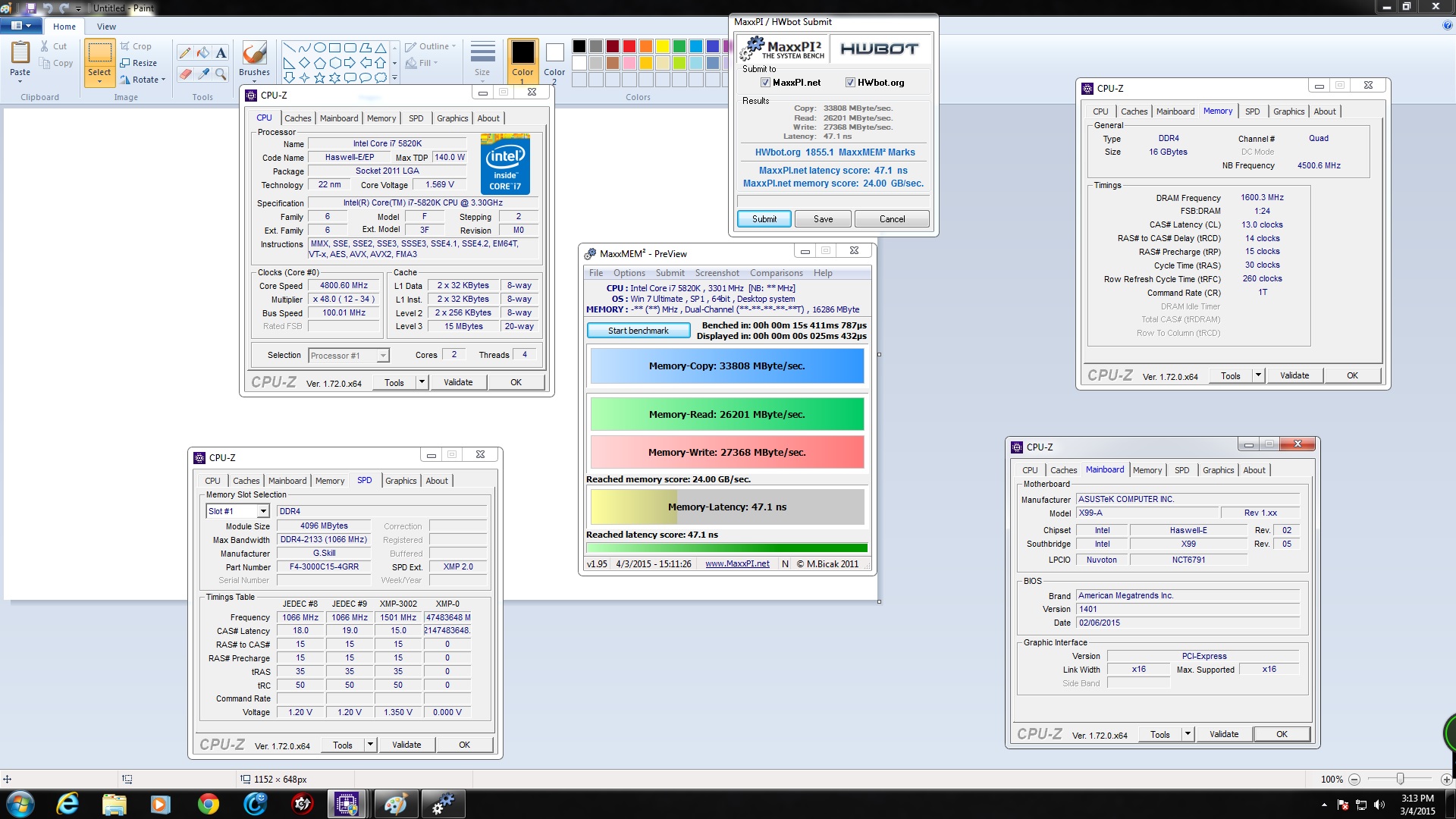Choose the Triangle shape in shapes gallery

[380, 47]
